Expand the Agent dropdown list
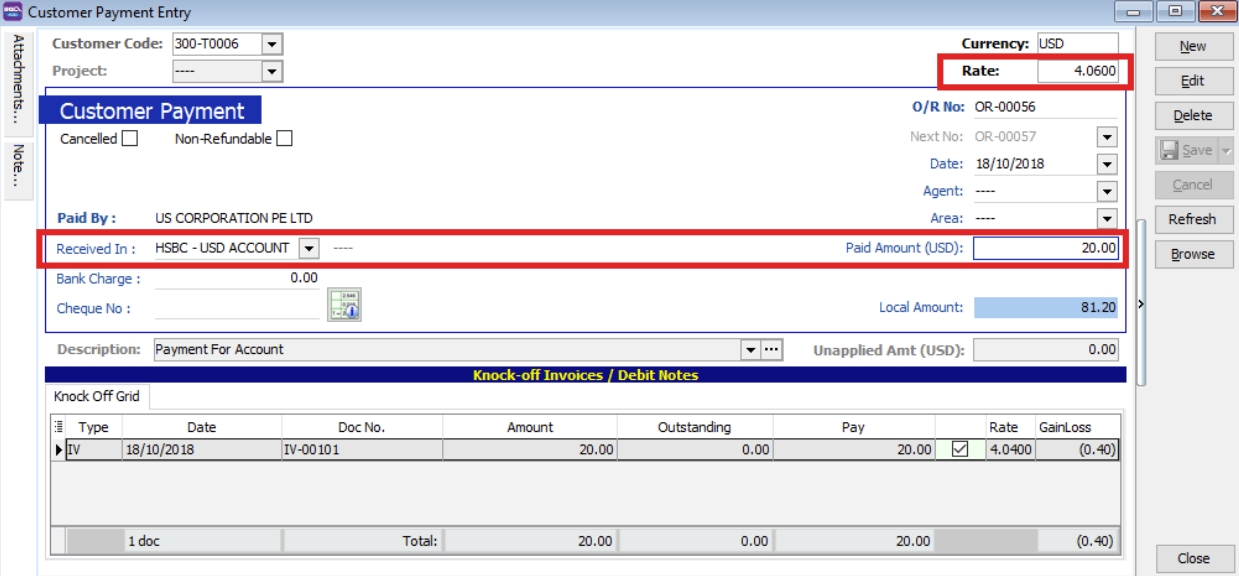 point(1107,191)
